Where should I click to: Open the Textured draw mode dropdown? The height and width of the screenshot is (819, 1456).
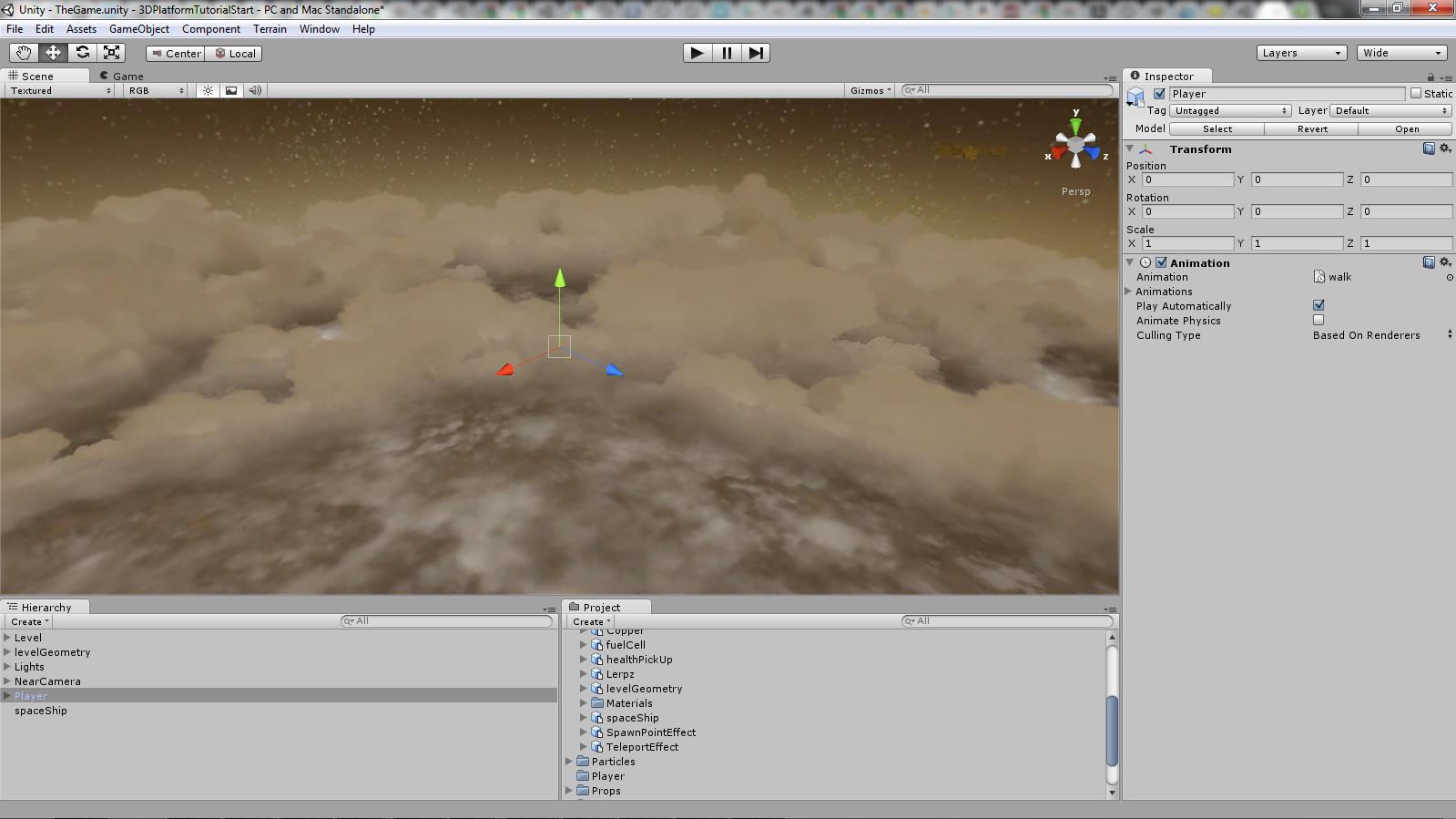coord(60,90)
